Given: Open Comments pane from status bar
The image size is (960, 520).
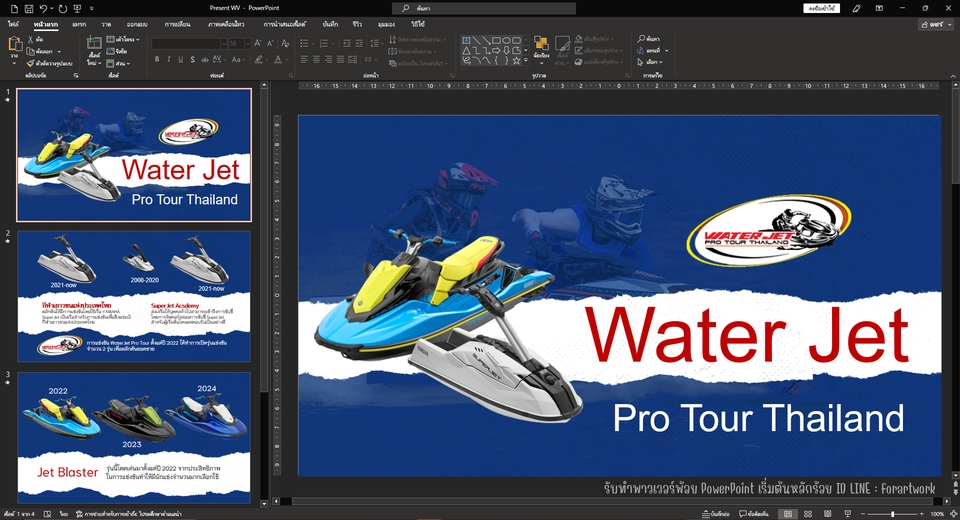Looking at the screenshot, I should (x=754, y=514).
